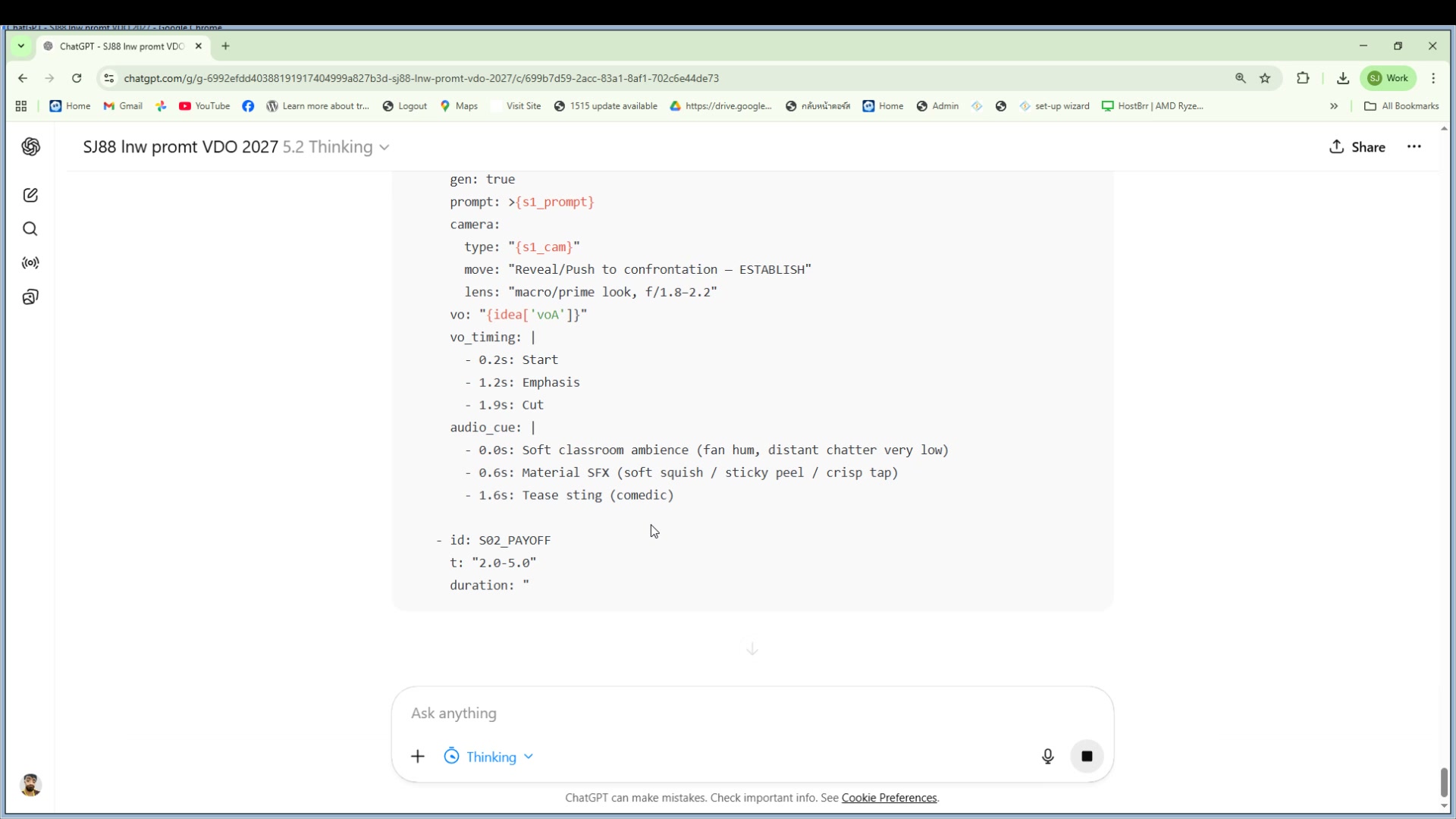Click the Share button
This screenshot has height=819, width=1456.
(1357, 147)
